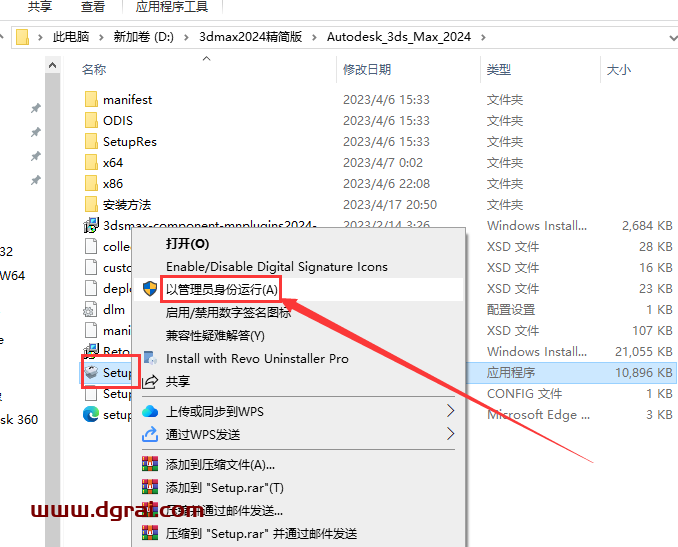This screenshot has width=678, height=547.
Task: Choose Install with Revo Uninstaller Pro
Action: coord(257,358)
